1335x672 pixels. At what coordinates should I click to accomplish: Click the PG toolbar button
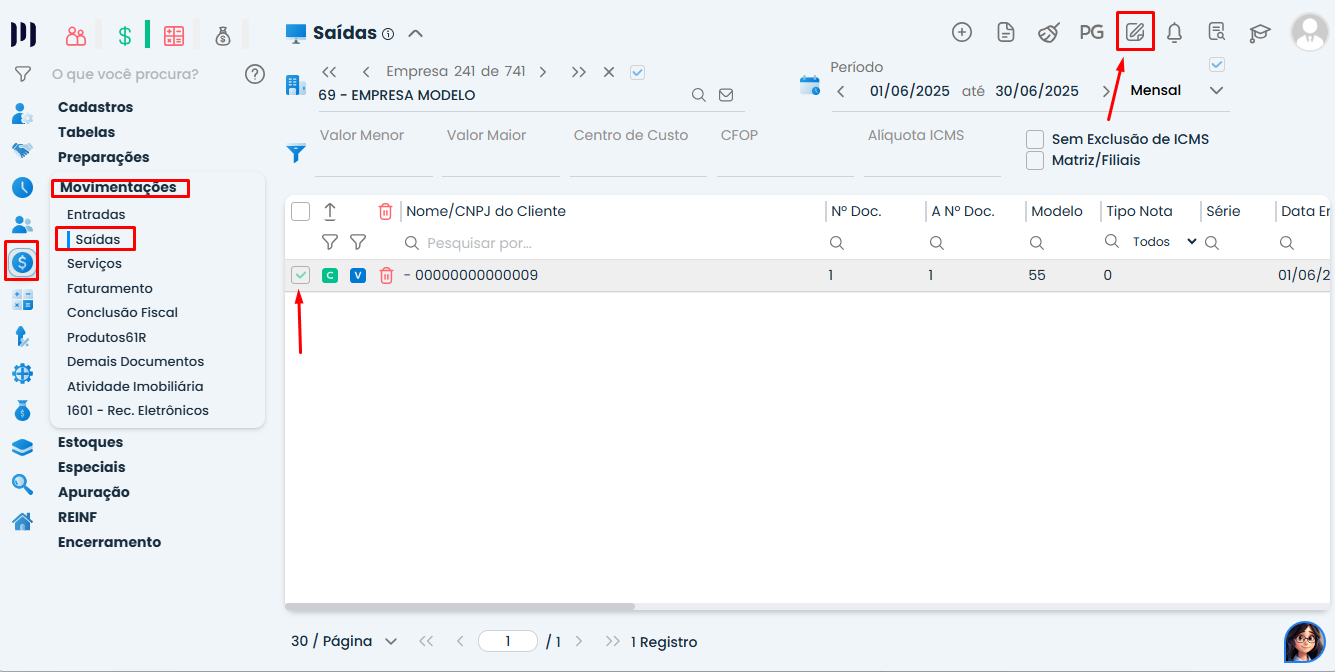pyautogui.click(x=1091, y=32)
